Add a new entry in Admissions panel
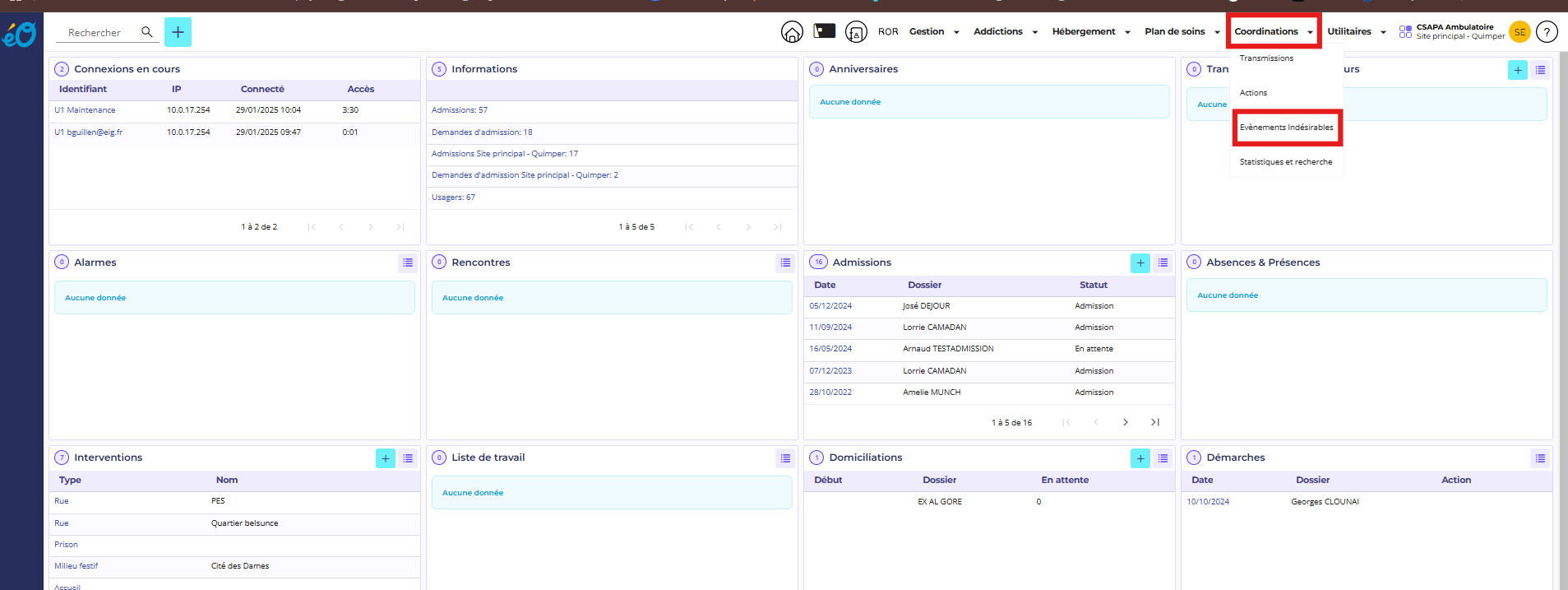This screenshot has width=1568, height=590. (x=1140, y=262)
